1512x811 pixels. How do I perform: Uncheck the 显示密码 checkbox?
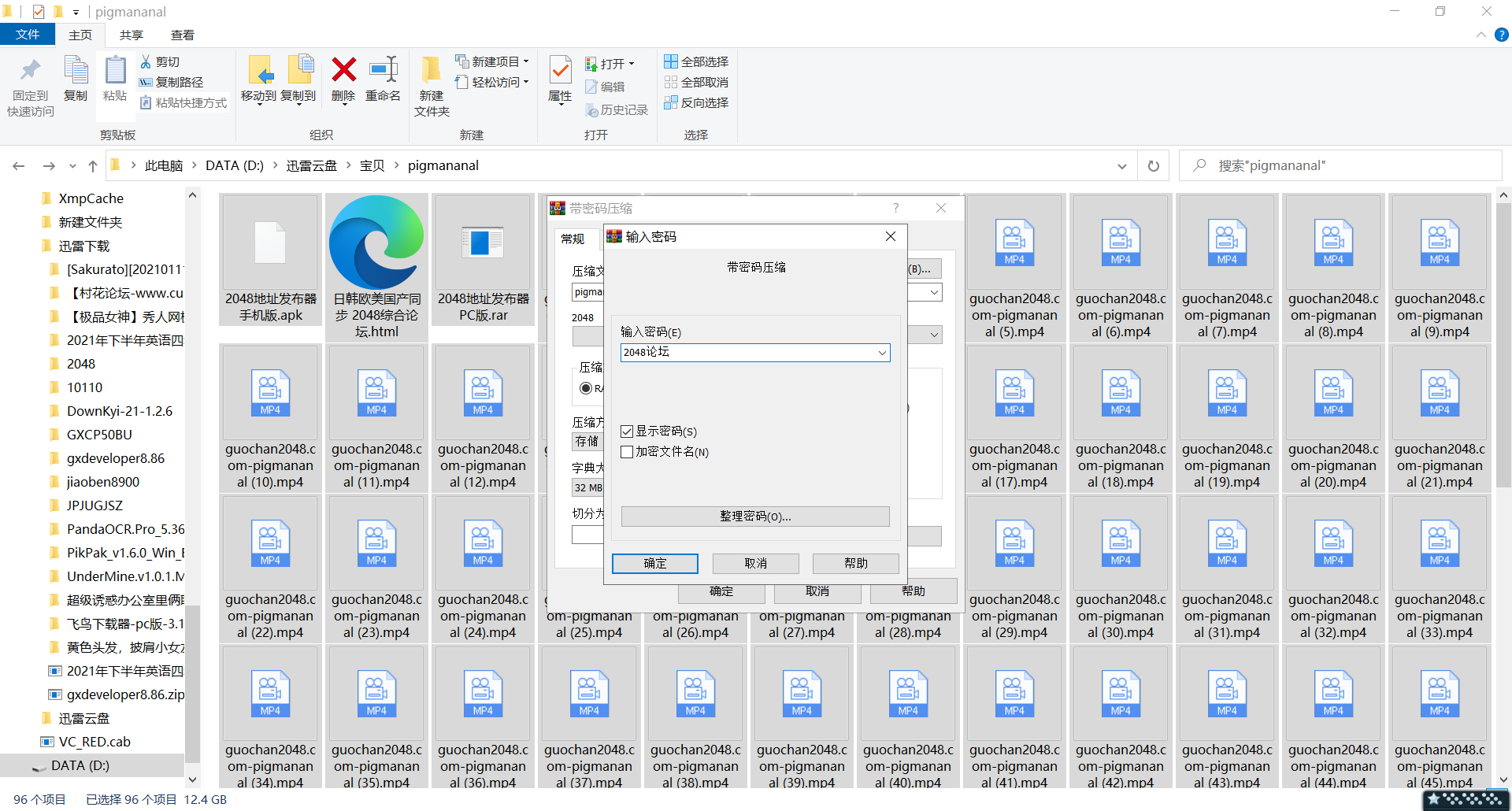click(627, 431)
